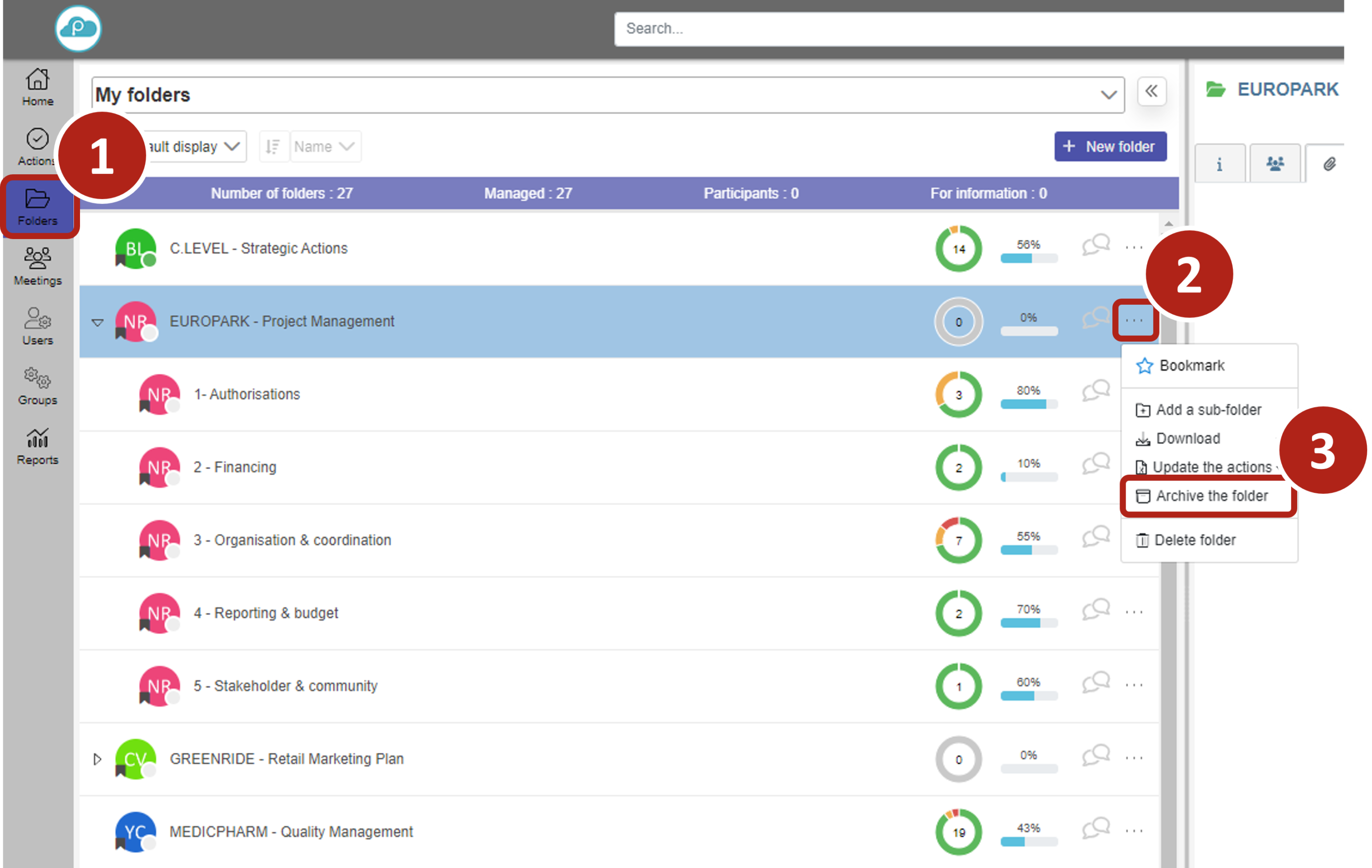The image size is (1372, 868).
Task: Open the Home section in sidebar
Action: point(38,87)
